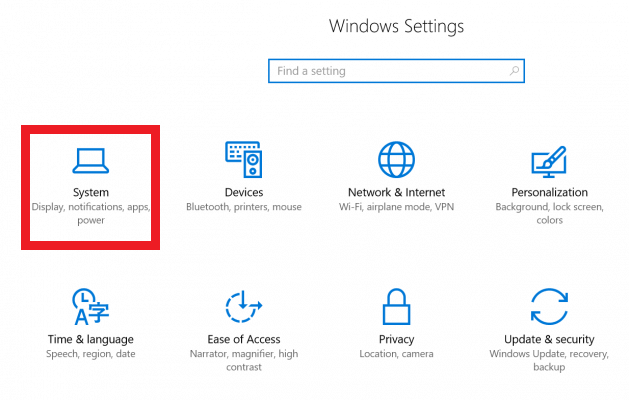This screenshot has width=629, height=400.
Task: Click the "Wi-Fi, airplane mode, VPN" description
Action: point(397,207)
